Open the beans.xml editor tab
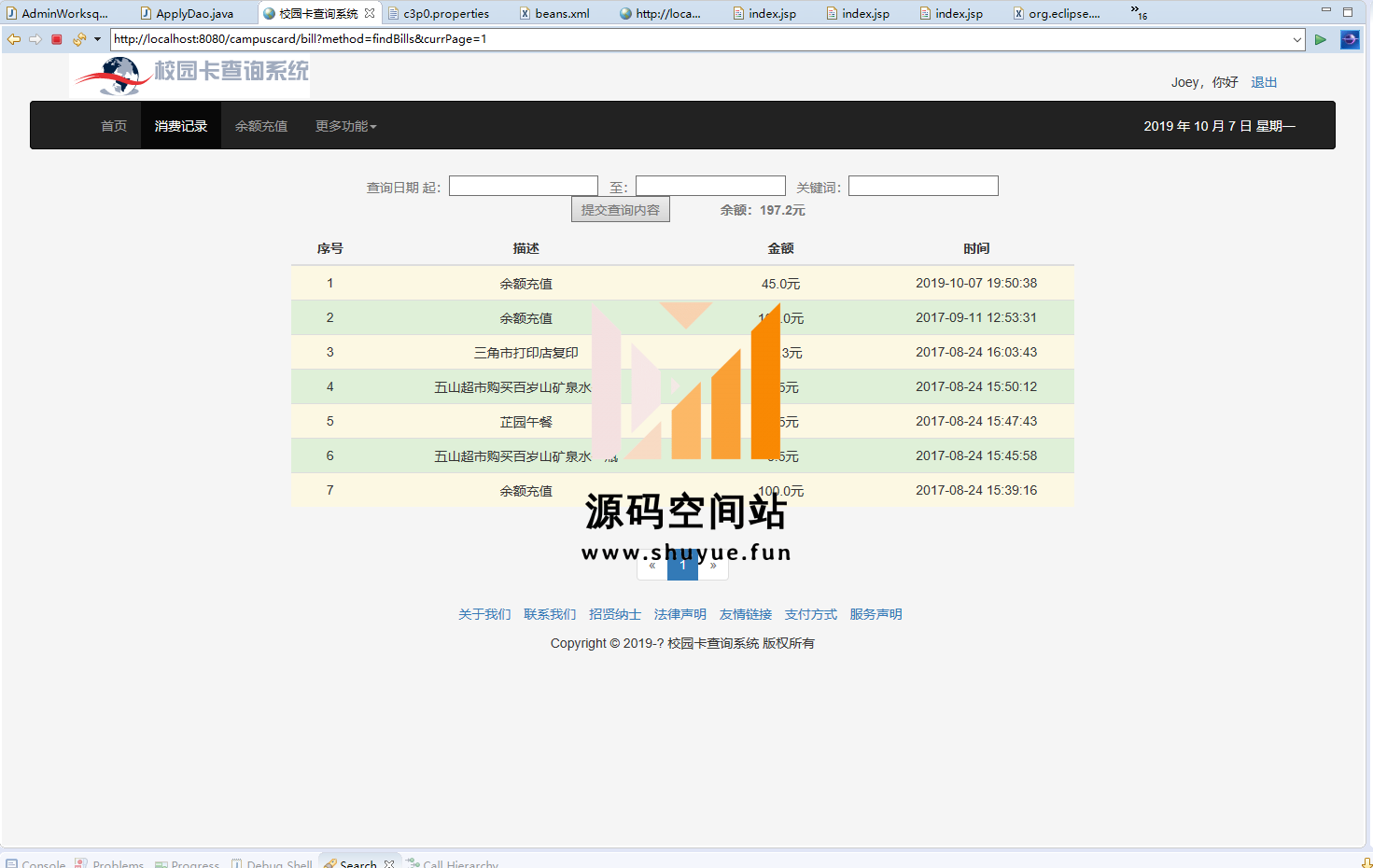This screenshot has height=868, width=1373. [x=554, y=13]
